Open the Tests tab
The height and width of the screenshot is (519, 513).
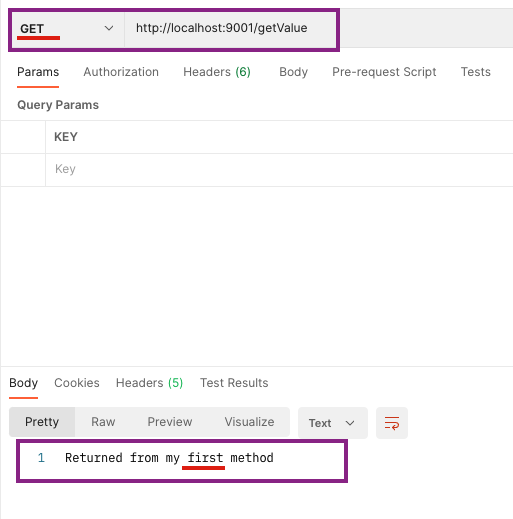(476, 72)
